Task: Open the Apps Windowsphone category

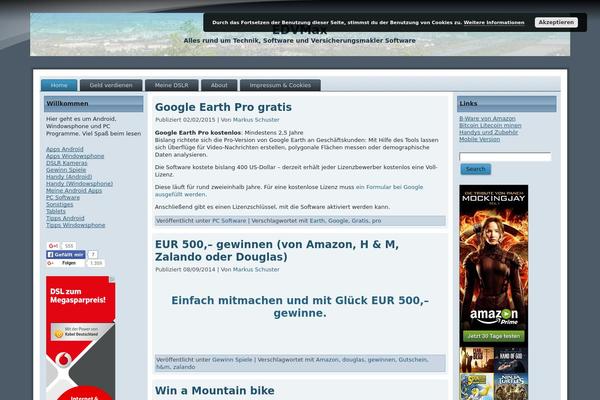Action: point(75,156)
